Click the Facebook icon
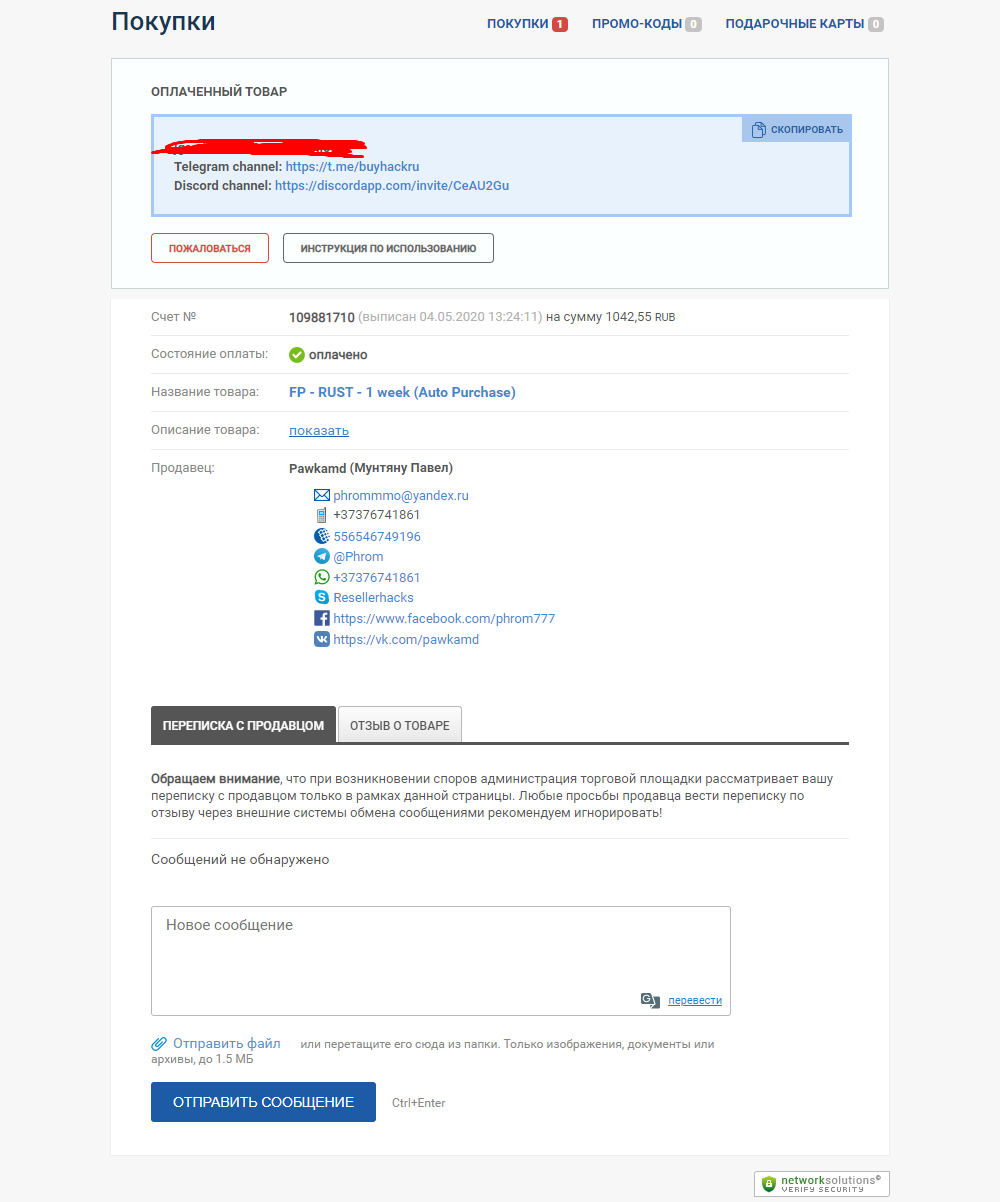1000x1202 pixels. [321, 618]
